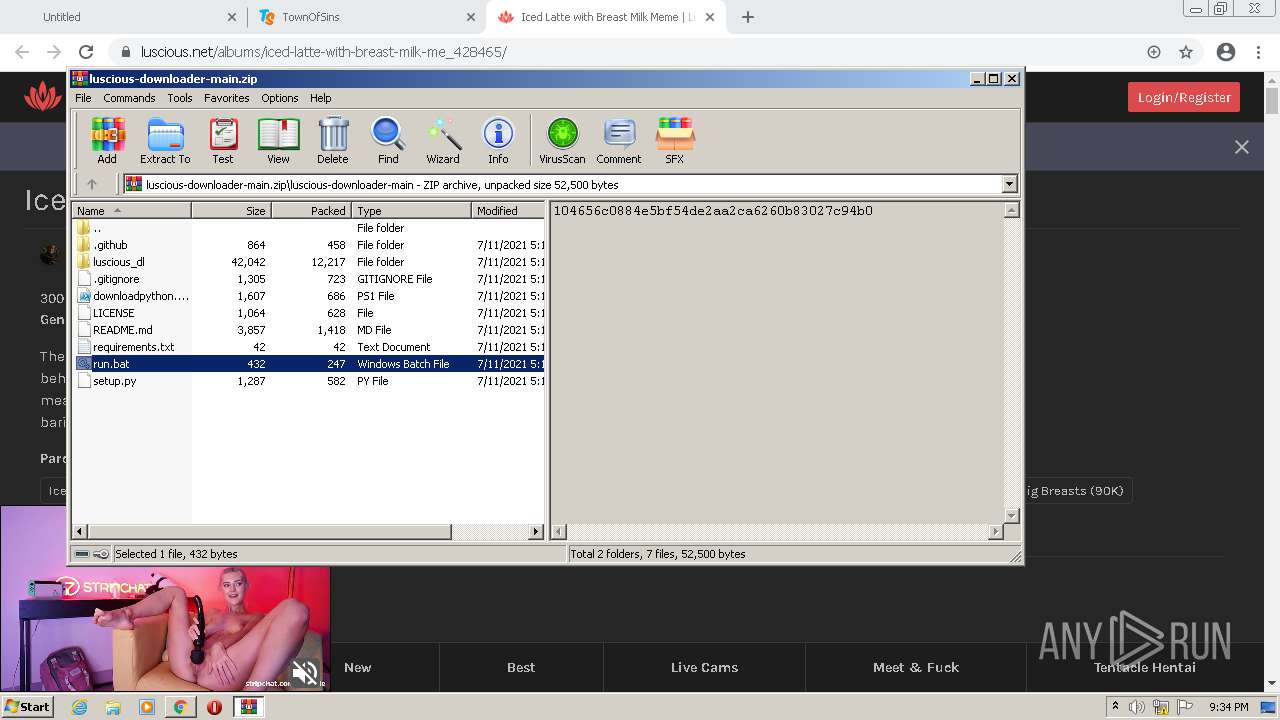Click comment pane scroll up arrow
1280x720 pixels.
tap(1011, 210)
